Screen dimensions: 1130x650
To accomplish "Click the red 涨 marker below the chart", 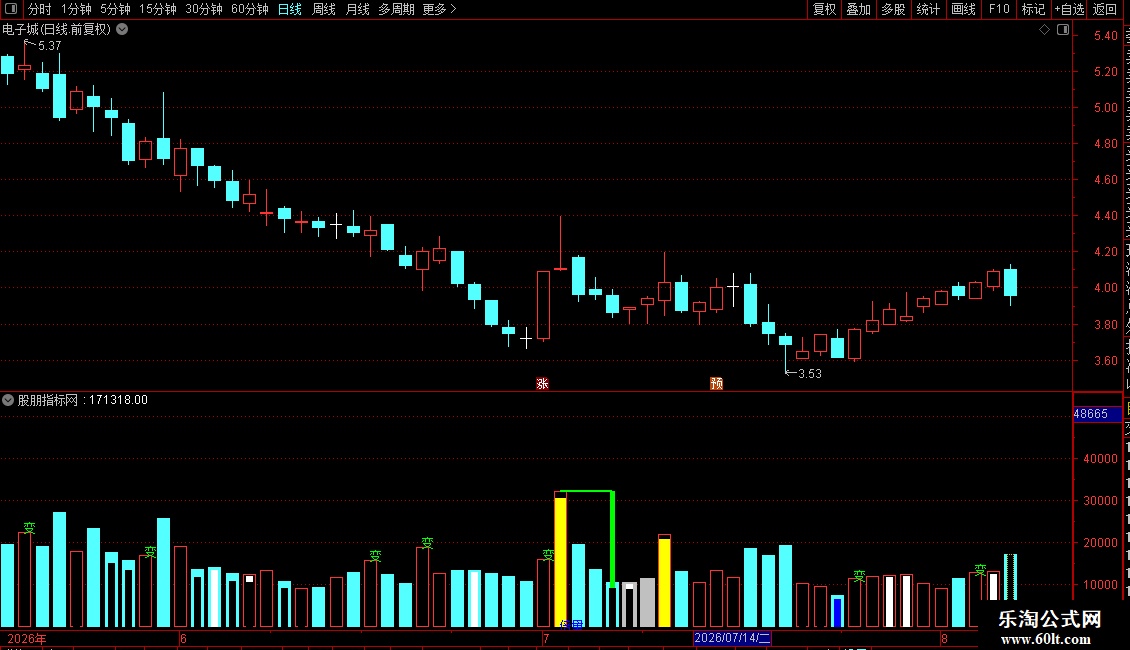I will (543, 383).
